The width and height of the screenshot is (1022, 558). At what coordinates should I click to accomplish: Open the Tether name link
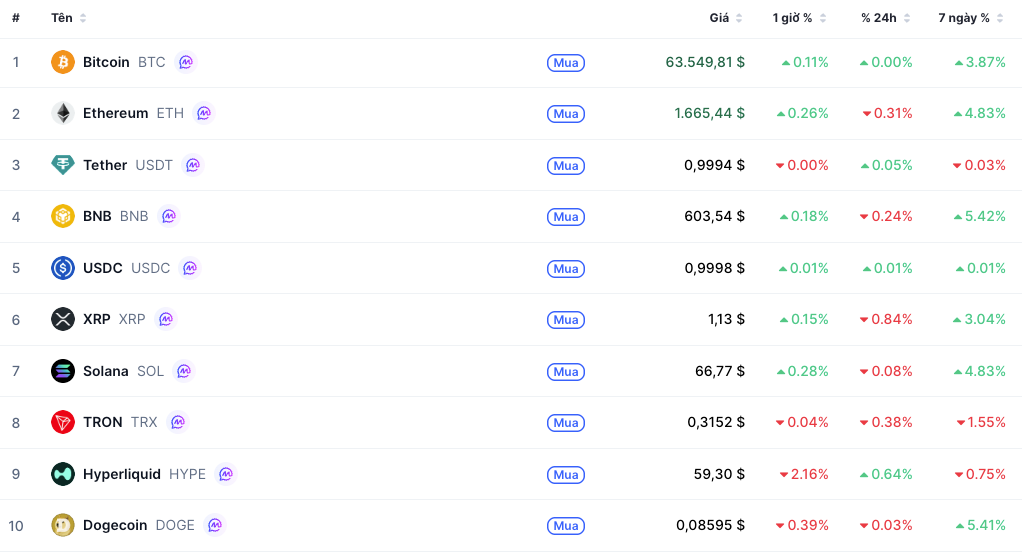coord(105,165)
